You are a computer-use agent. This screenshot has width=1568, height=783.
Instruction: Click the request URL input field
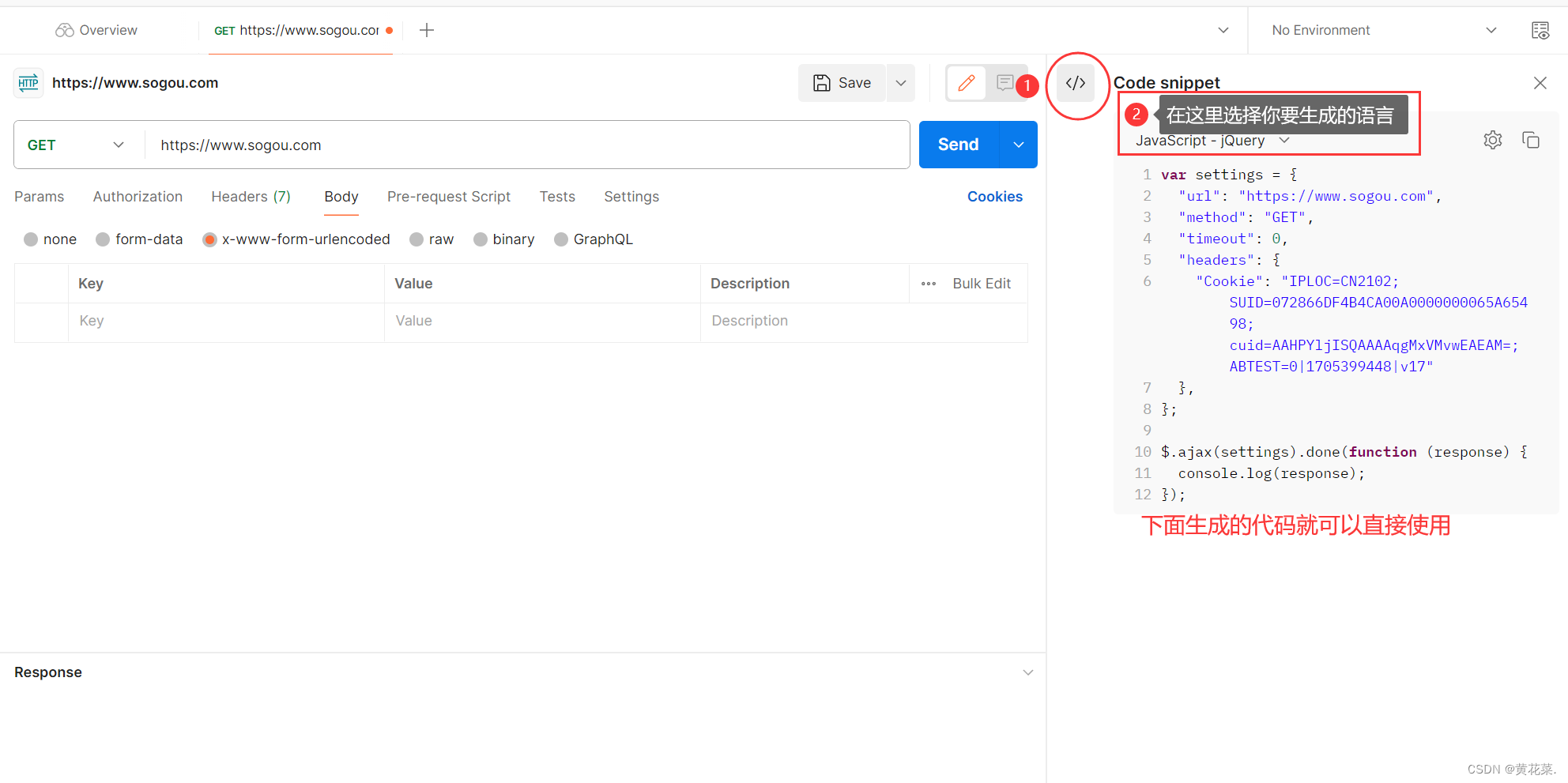(527, 145)
